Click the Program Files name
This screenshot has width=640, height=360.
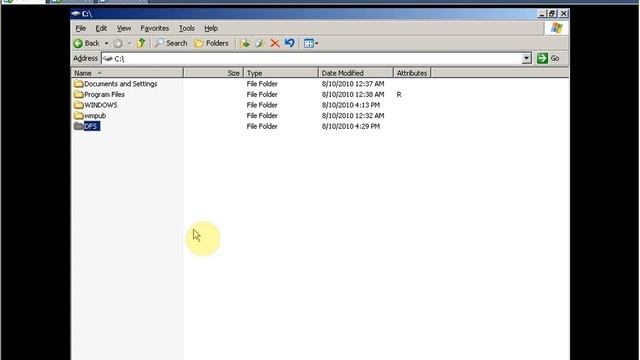point(104,94)
